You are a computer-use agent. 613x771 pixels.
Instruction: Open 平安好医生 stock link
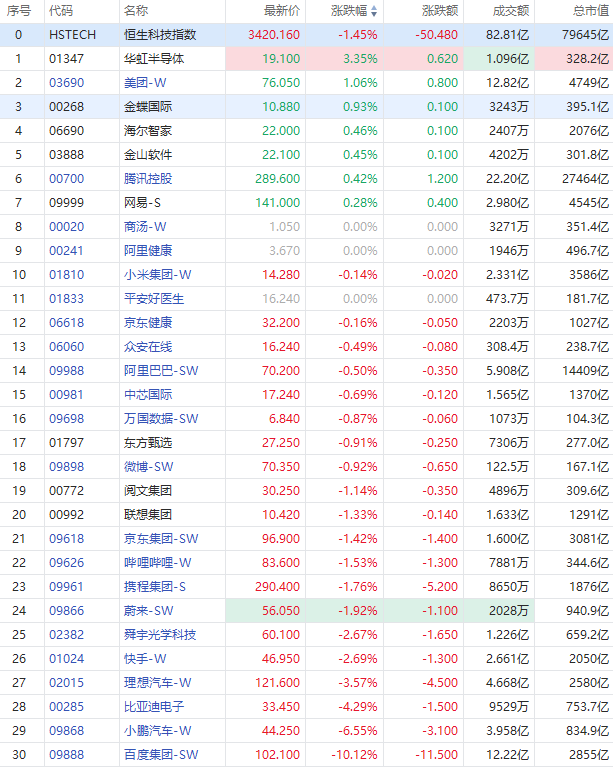pos(154,298)
